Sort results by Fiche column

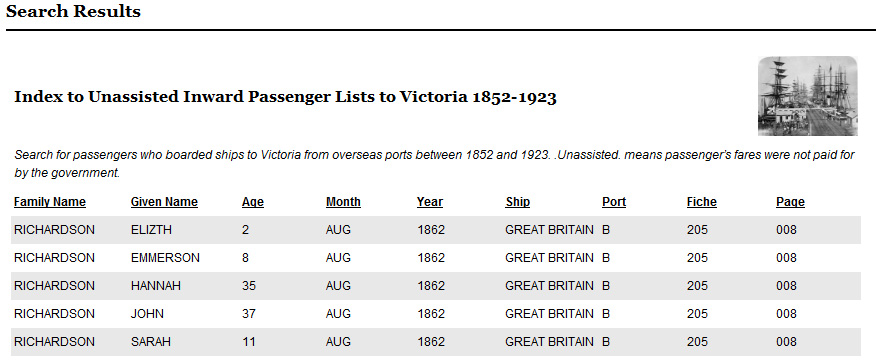(702, 202)
